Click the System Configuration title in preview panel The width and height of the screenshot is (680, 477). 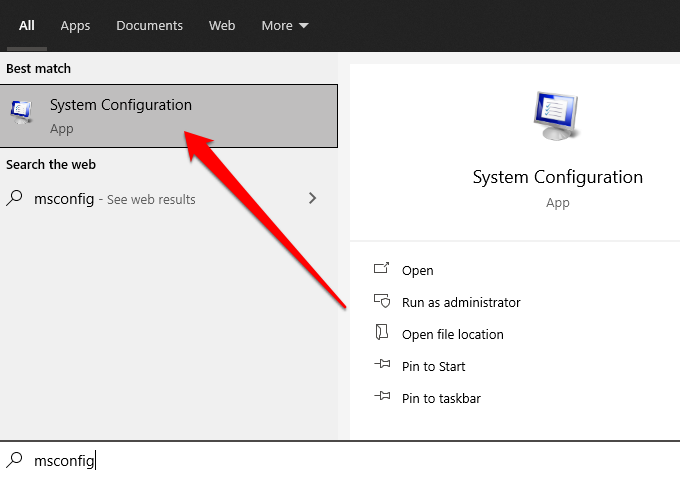(557, 177)
